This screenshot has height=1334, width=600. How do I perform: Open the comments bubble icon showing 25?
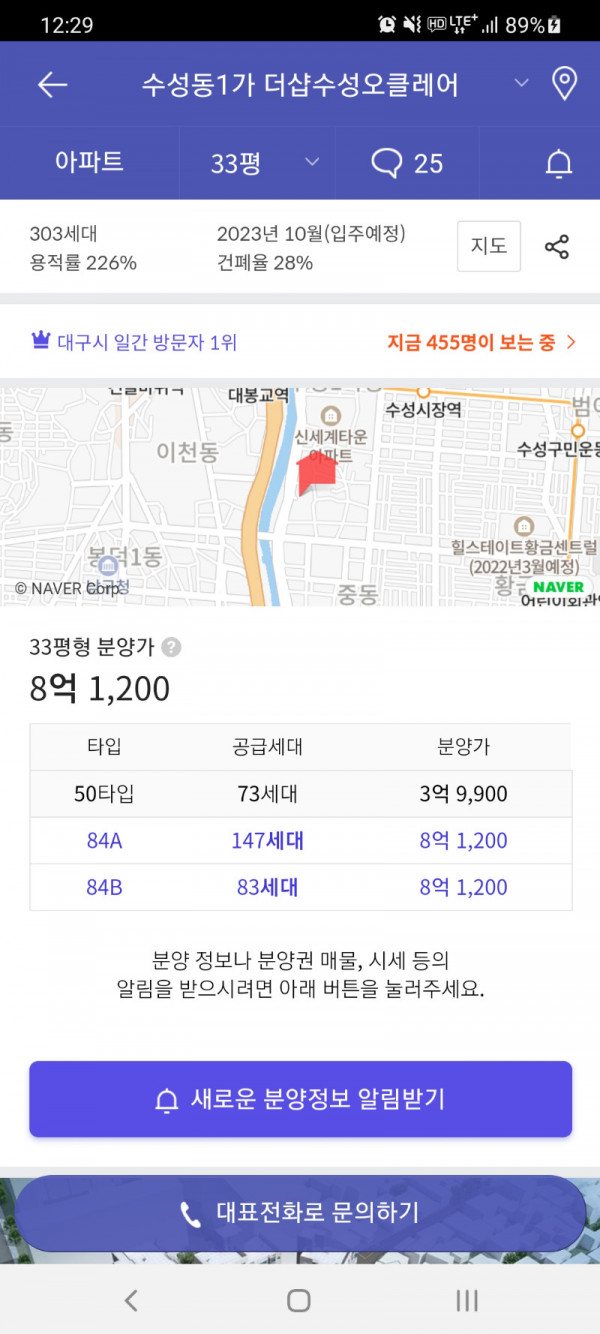coord(407,163)
